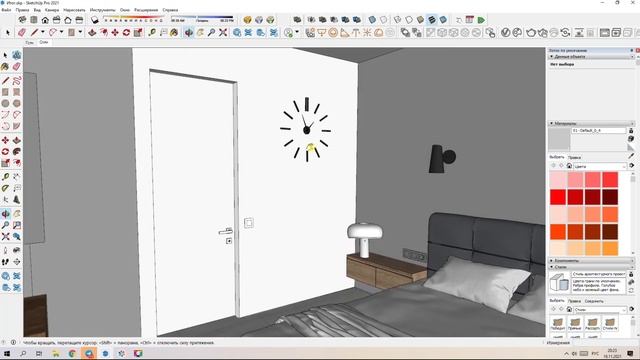Screen dimensions: 640x360
Task: Click the home icon in the materials browser
Action: 569,166
